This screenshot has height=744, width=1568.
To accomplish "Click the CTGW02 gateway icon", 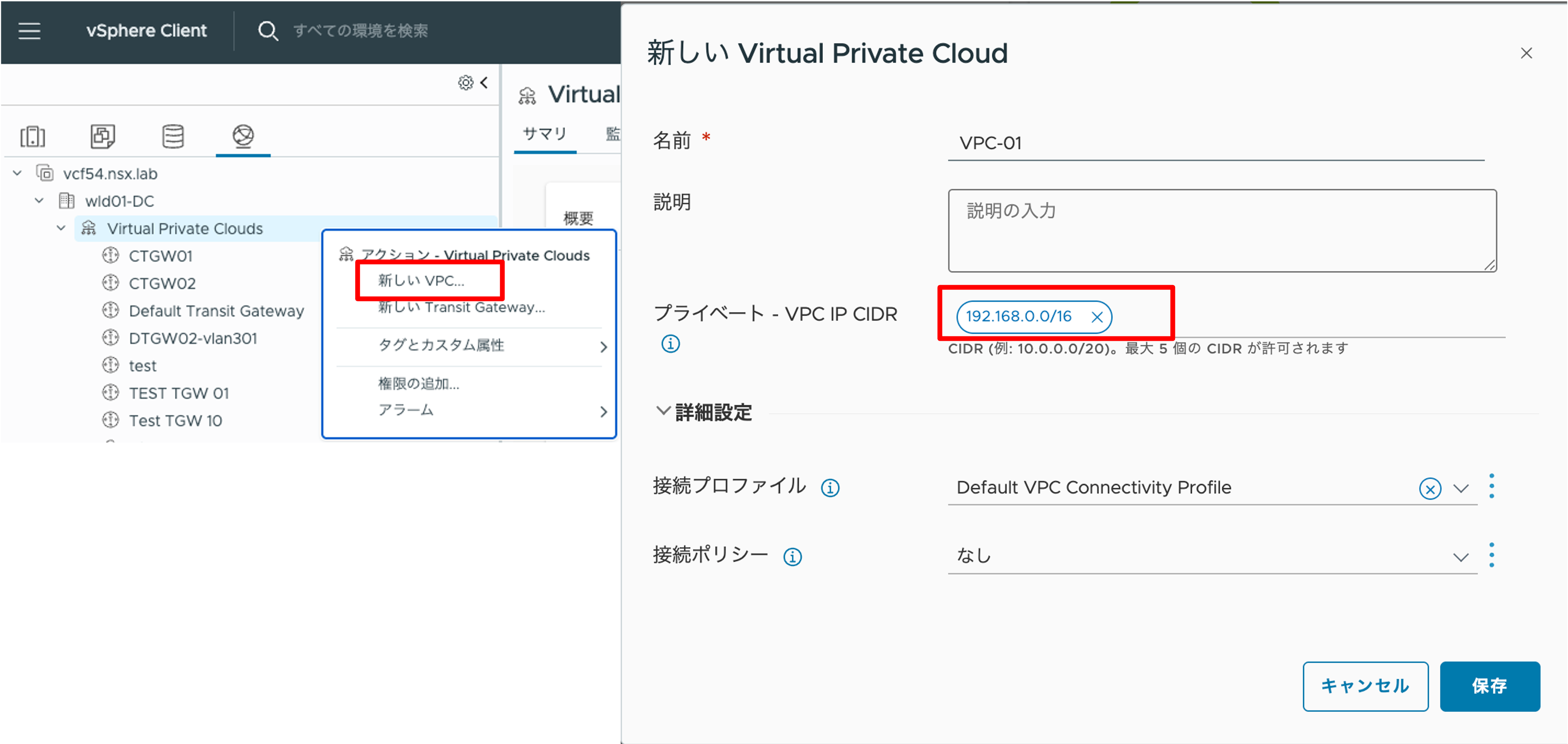I will click(111, 283).
